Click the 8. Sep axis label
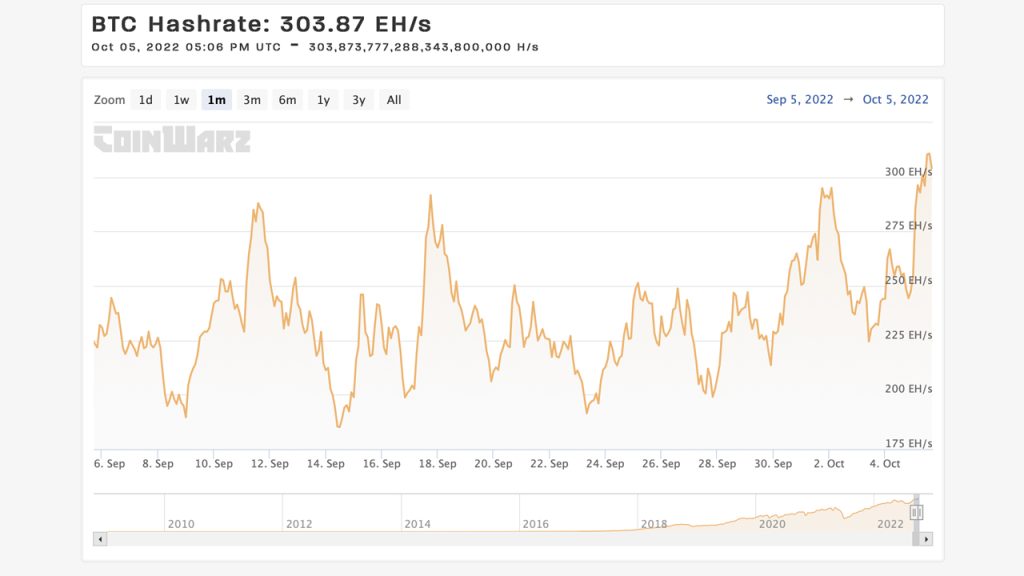The image size is (1024, 576). 158,464
